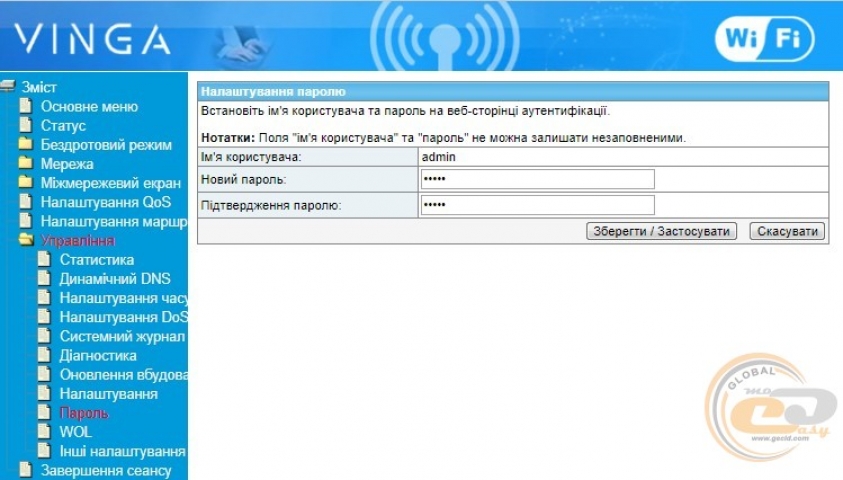
Task: Select Управління section label
Action: (x=77, y=241)
